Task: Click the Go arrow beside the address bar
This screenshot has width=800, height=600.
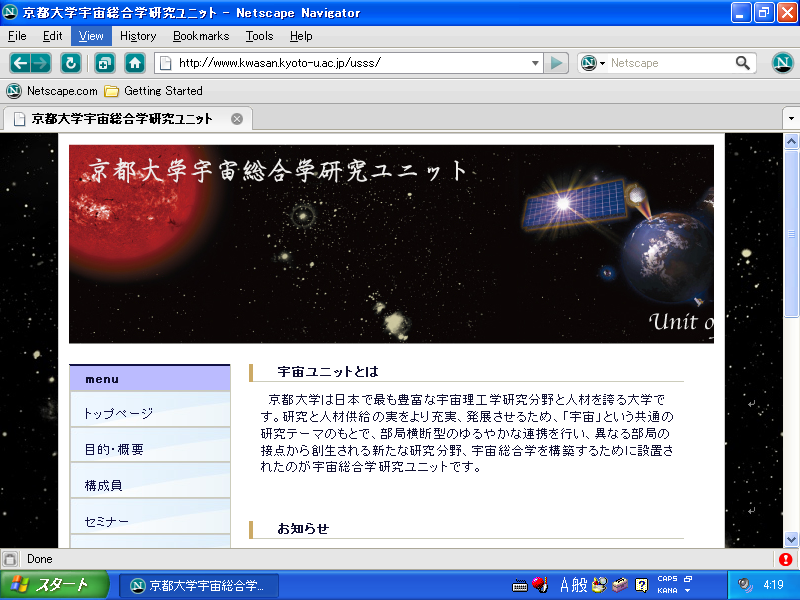Action: pos(556,63)
